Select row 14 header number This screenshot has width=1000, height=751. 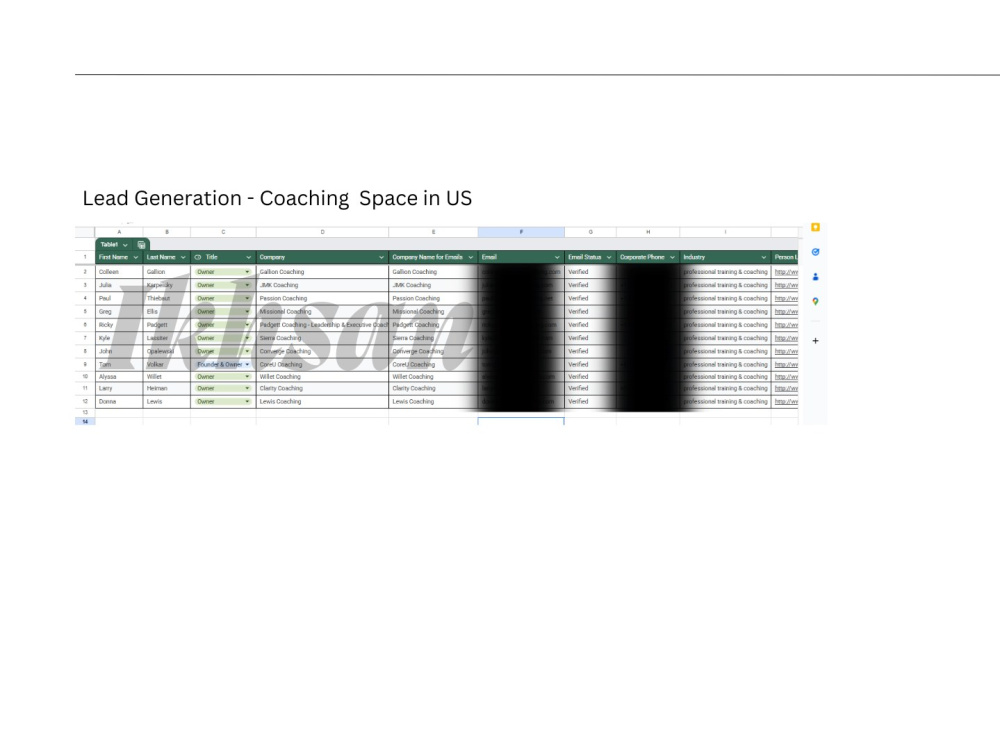[x=85, y=421]
